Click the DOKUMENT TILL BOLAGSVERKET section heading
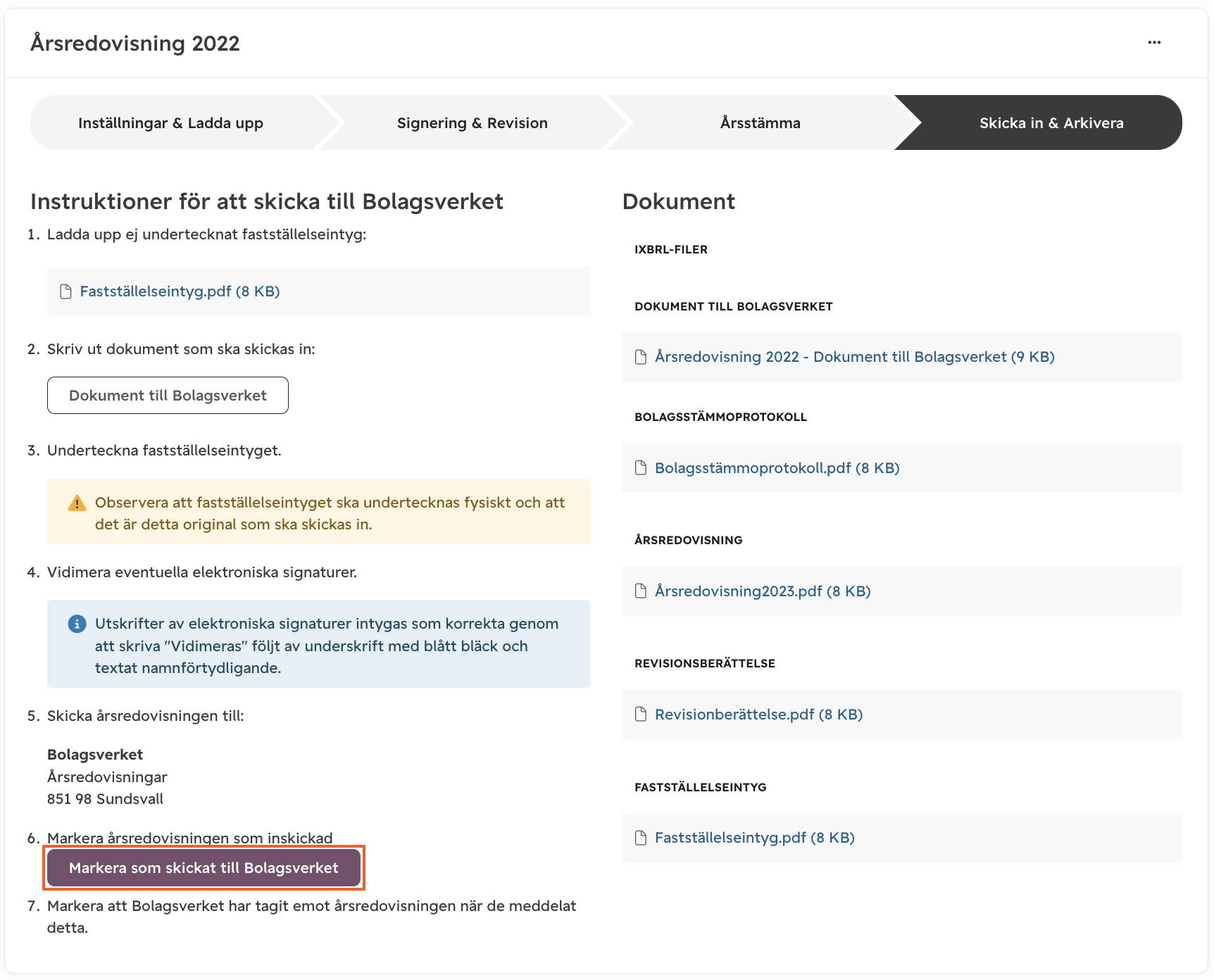Viewport: 1214px width, 980px height. pyautogui.click(x=733, y=306)
